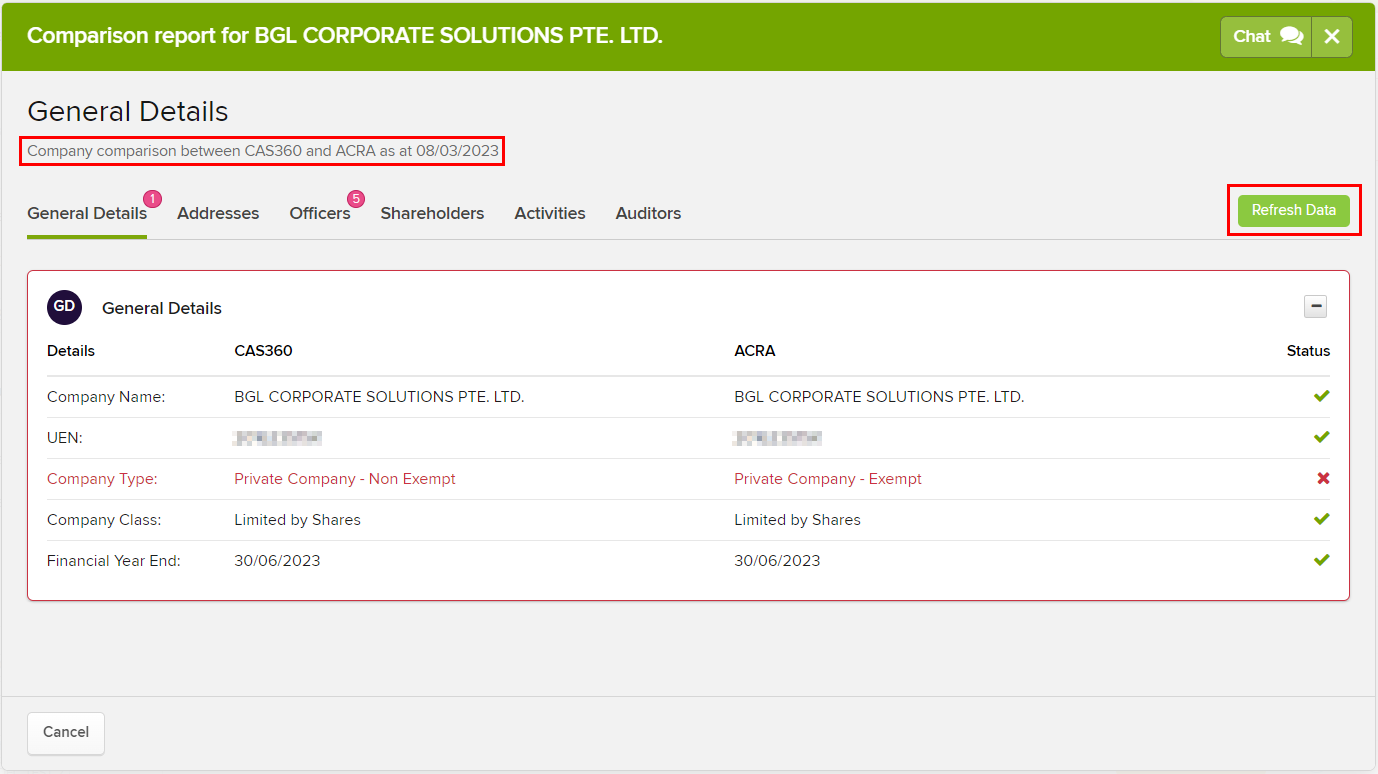Screen dimensions: 1378x774
Task: Click the GD circular icon
Action: tap(64, 307)
